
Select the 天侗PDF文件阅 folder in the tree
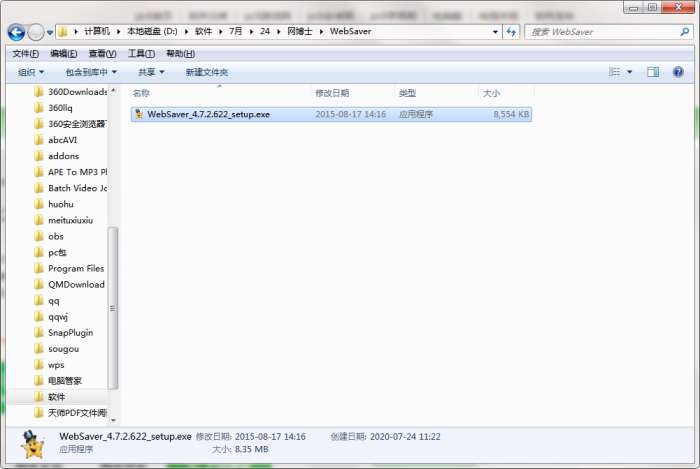point(77,413)
